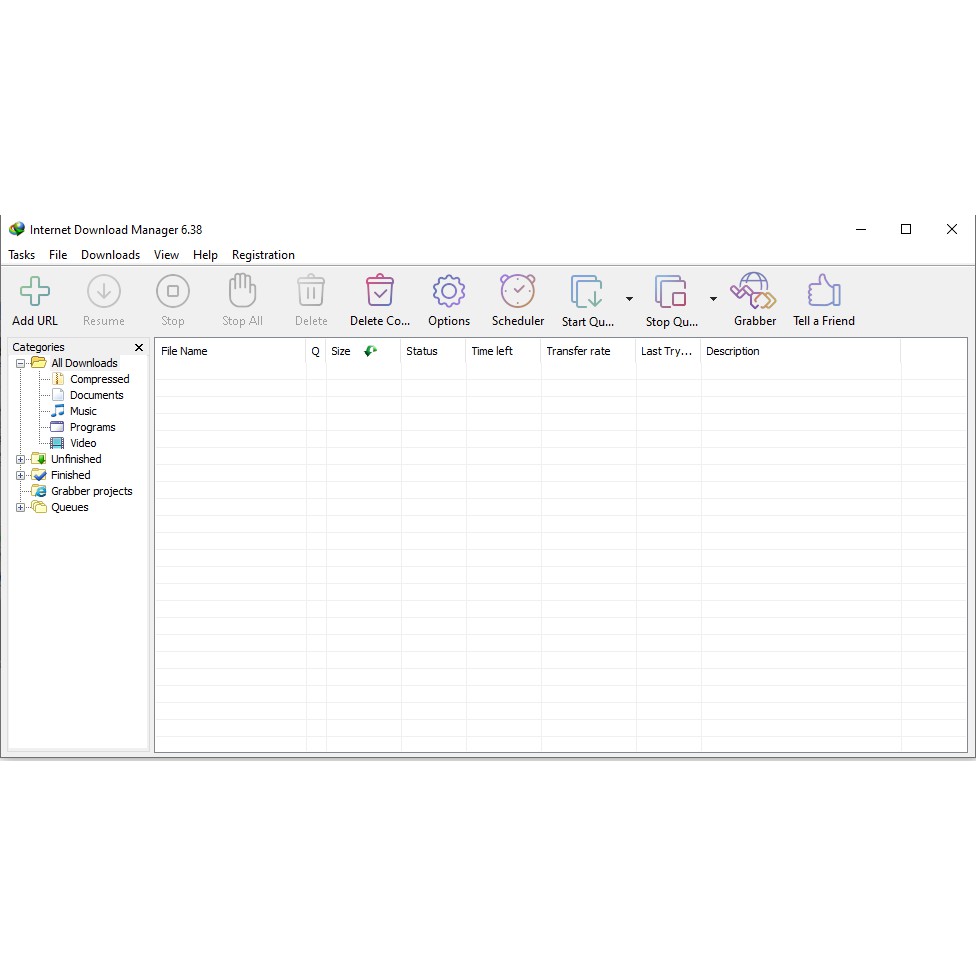Click the Stop All hand icon
This screenshot has height=976, width=976.
click(242, 290)
